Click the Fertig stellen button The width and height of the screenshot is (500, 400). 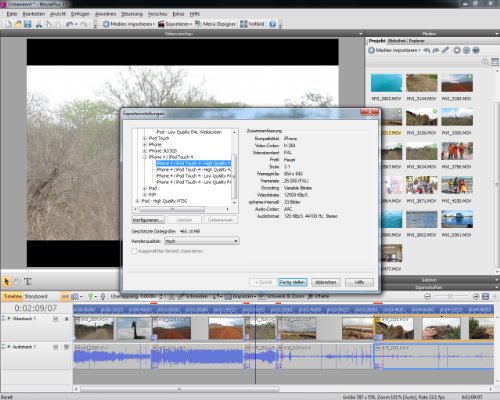[x=292, y=282]
